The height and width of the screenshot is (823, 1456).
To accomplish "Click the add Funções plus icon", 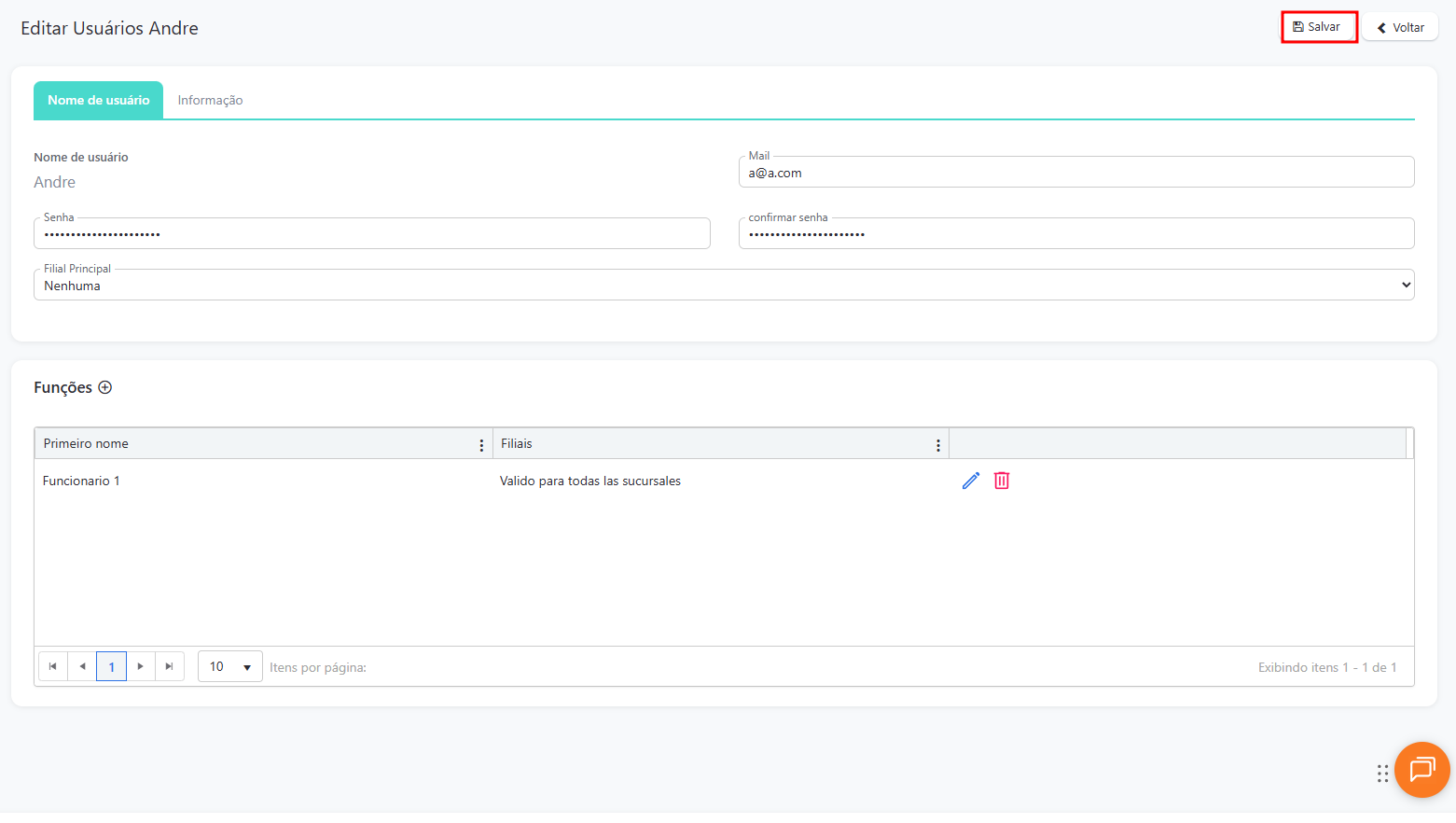I will [105, 387].
